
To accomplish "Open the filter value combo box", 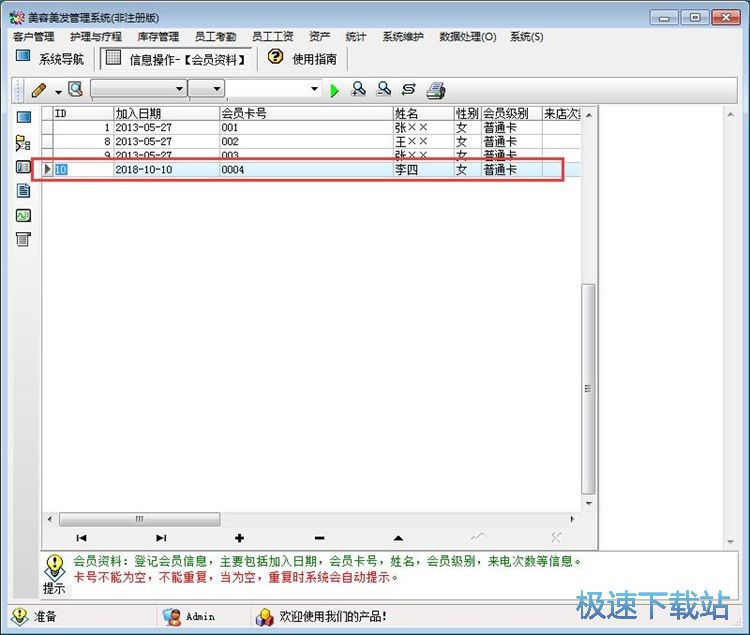I will tap(273, 89).
